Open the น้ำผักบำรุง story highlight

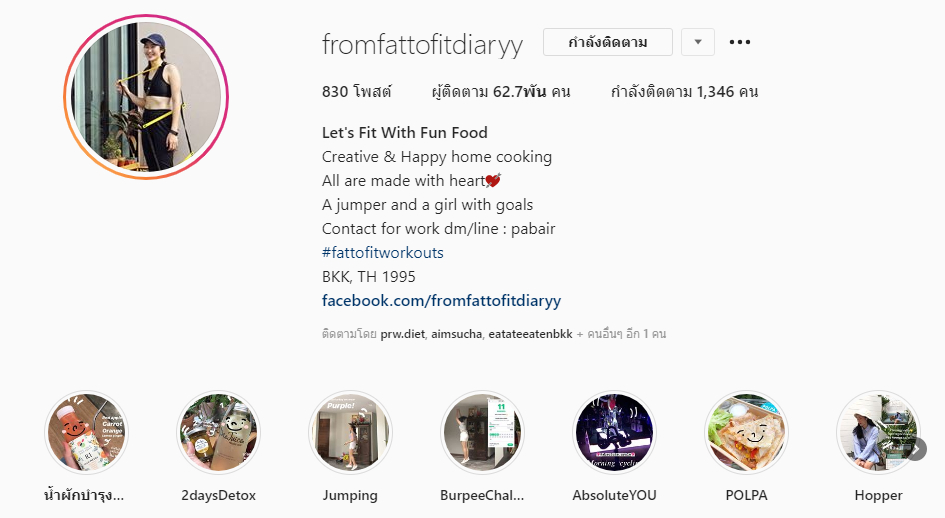86,432
